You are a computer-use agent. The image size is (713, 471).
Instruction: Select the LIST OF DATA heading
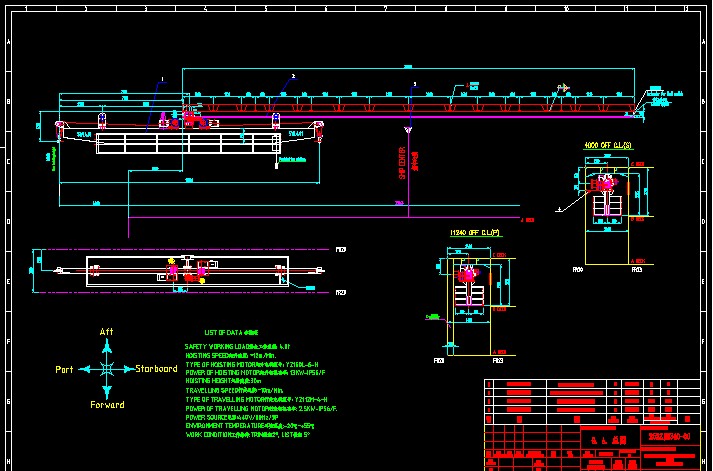[x=231, y=332]
